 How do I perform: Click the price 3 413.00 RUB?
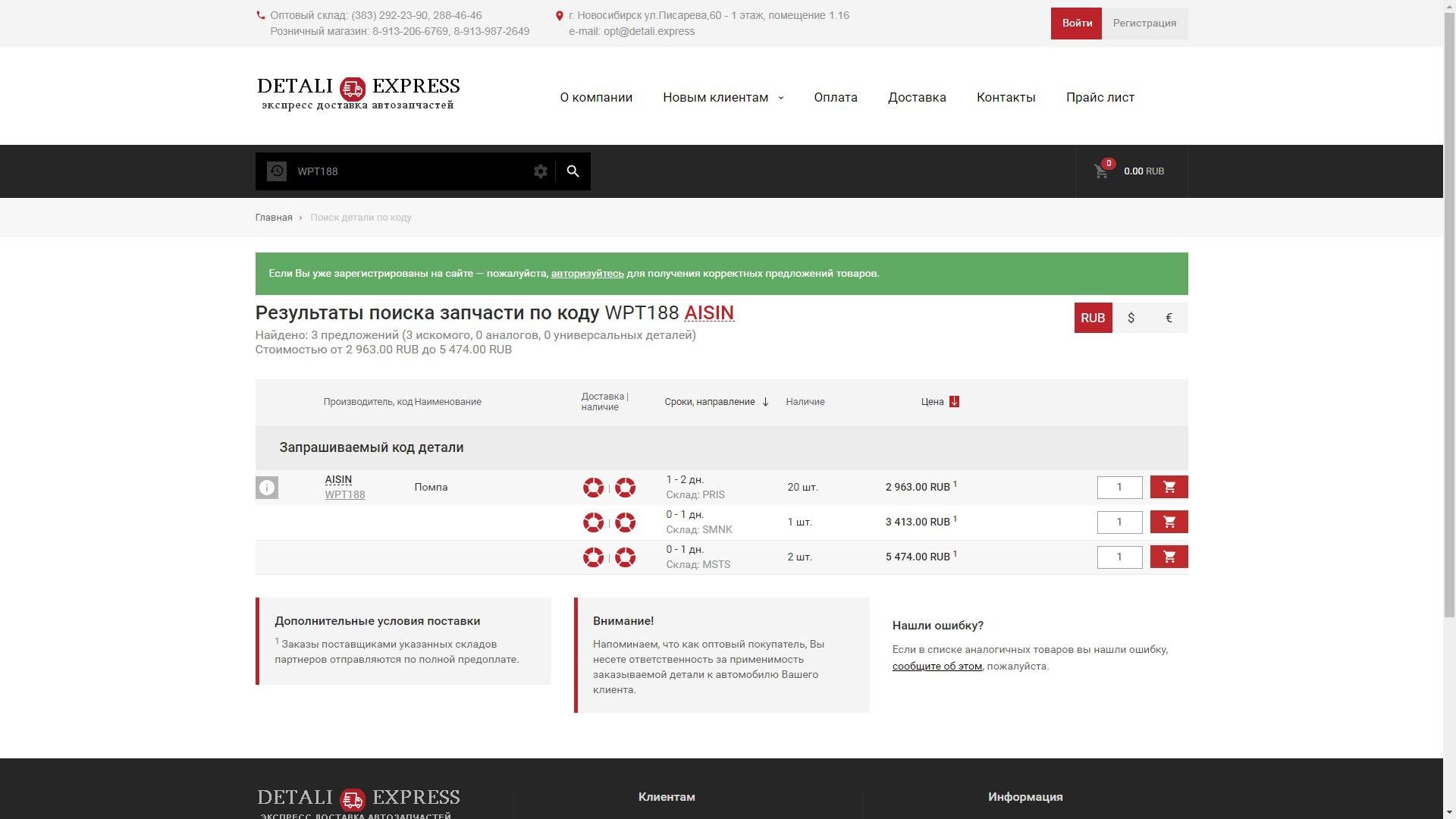pyautogui.click(x=918, y=522)
